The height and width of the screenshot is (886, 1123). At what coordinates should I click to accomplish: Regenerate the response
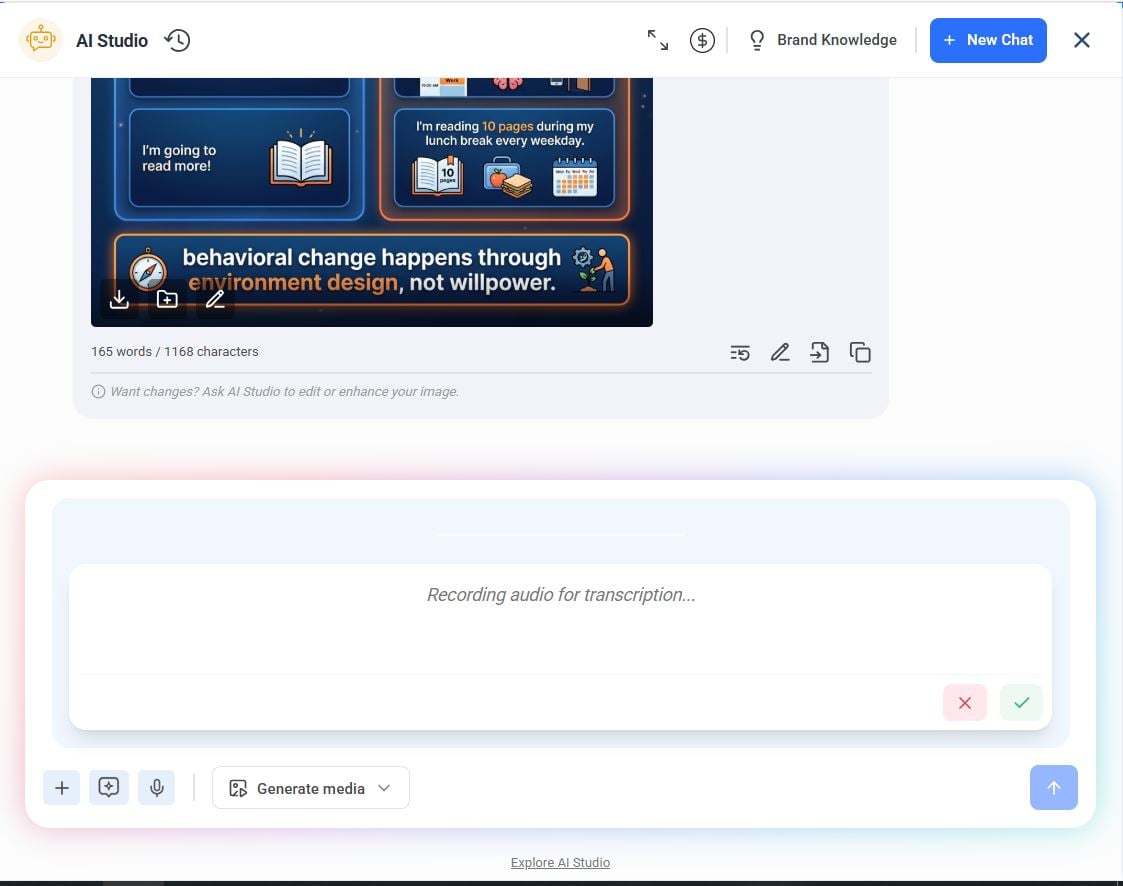click(x=740, y=352)
